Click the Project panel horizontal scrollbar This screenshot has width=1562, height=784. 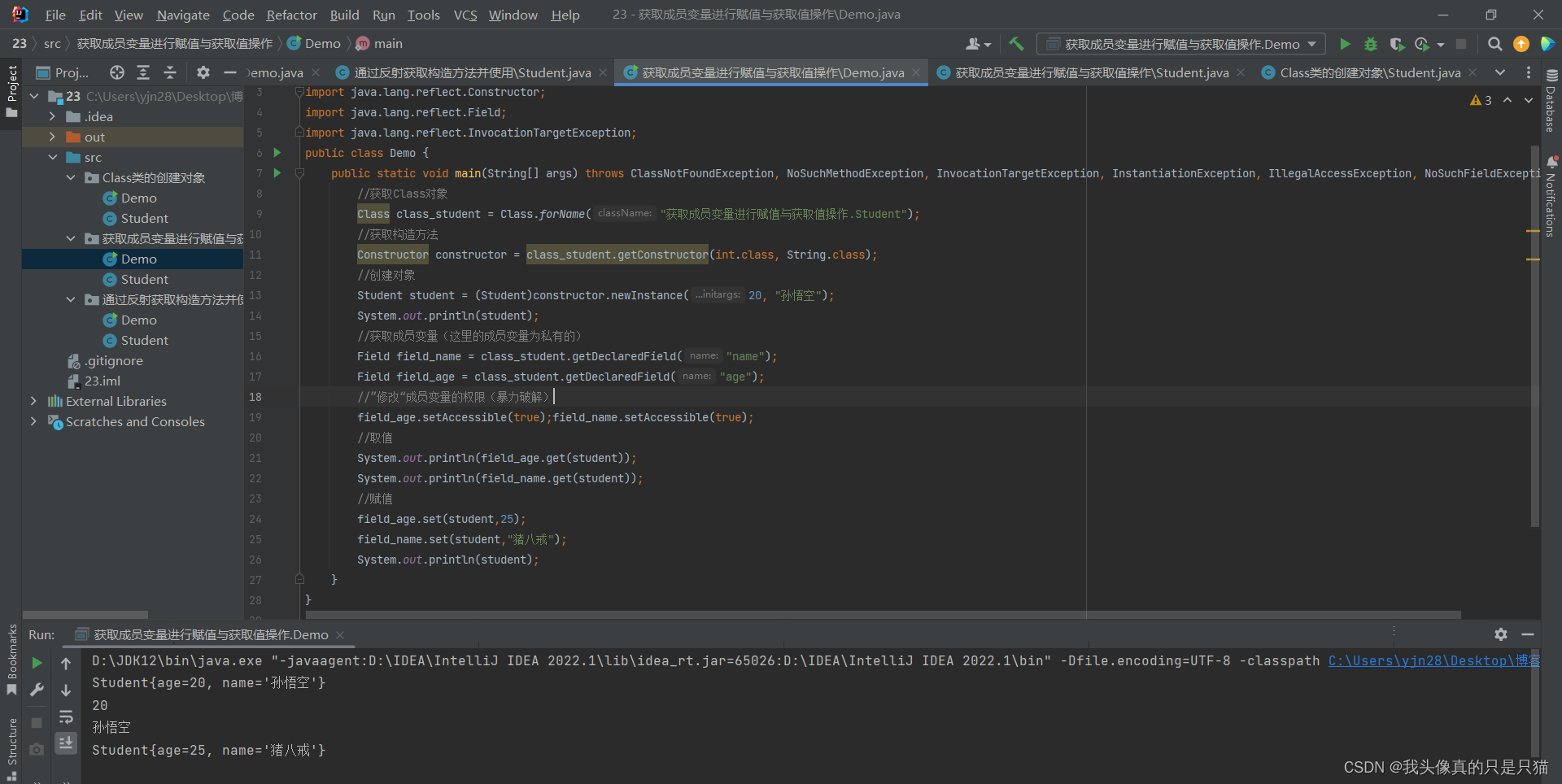(85, 615)
